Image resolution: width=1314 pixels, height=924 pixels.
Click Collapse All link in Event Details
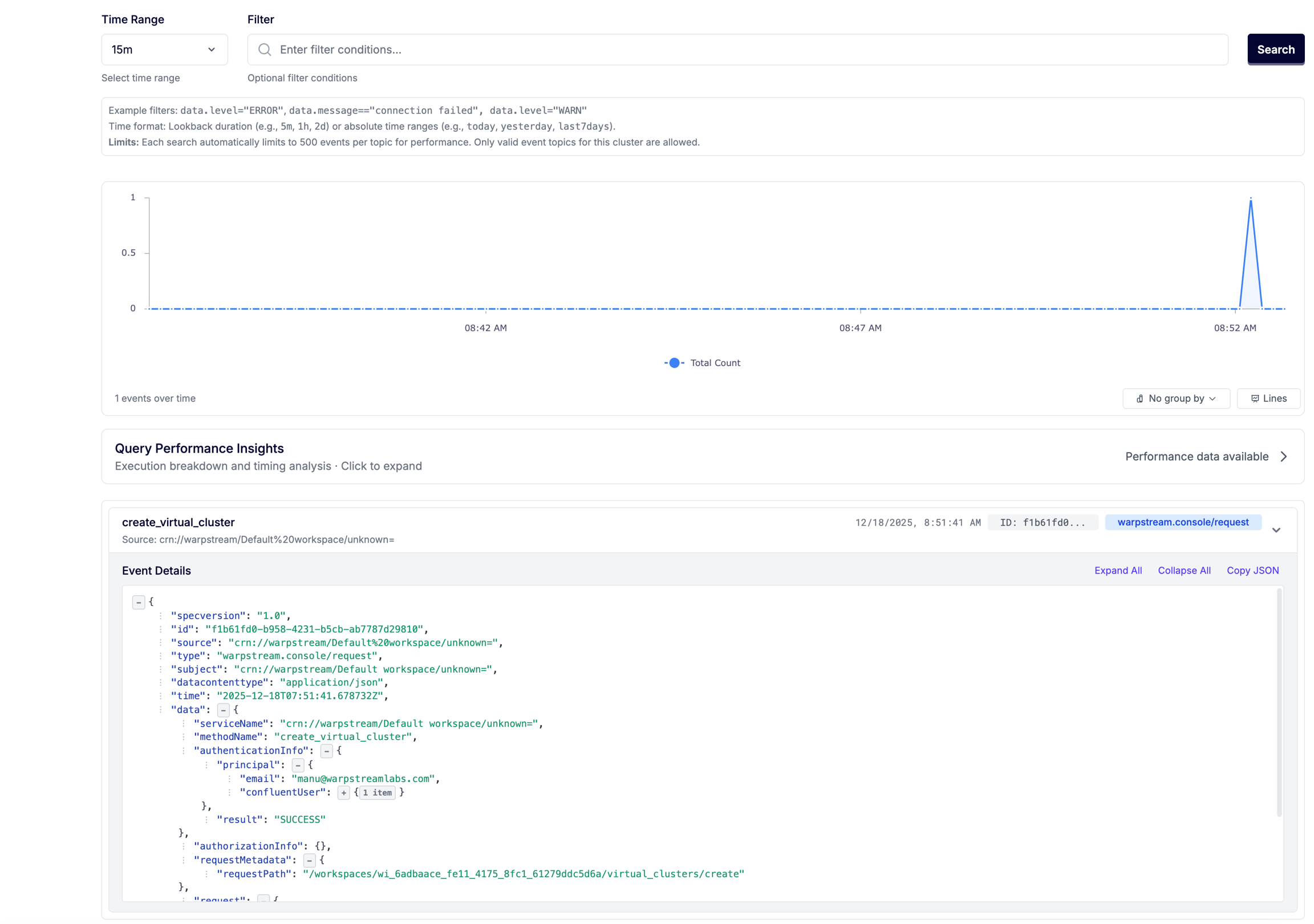1183,571
